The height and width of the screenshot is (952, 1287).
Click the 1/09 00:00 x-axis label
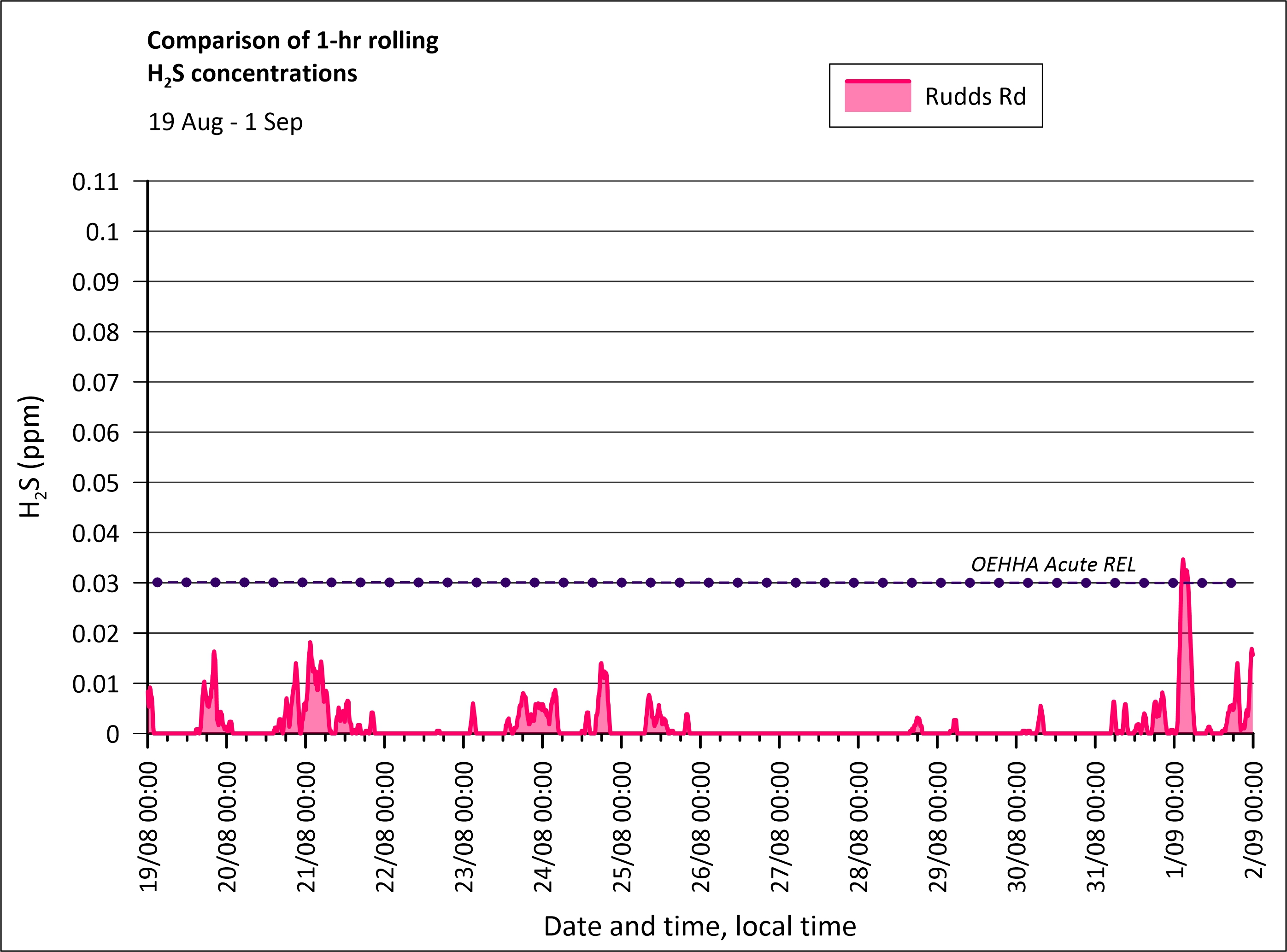[1175, 820]
